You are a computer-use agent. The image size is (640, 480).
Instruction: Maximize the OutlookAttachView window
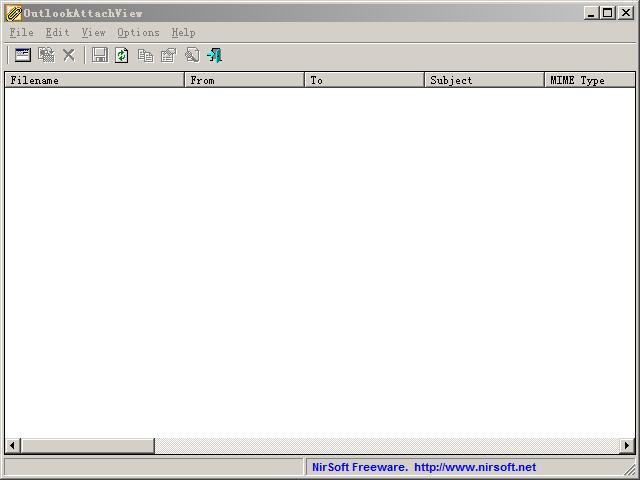tap(607, 13)
